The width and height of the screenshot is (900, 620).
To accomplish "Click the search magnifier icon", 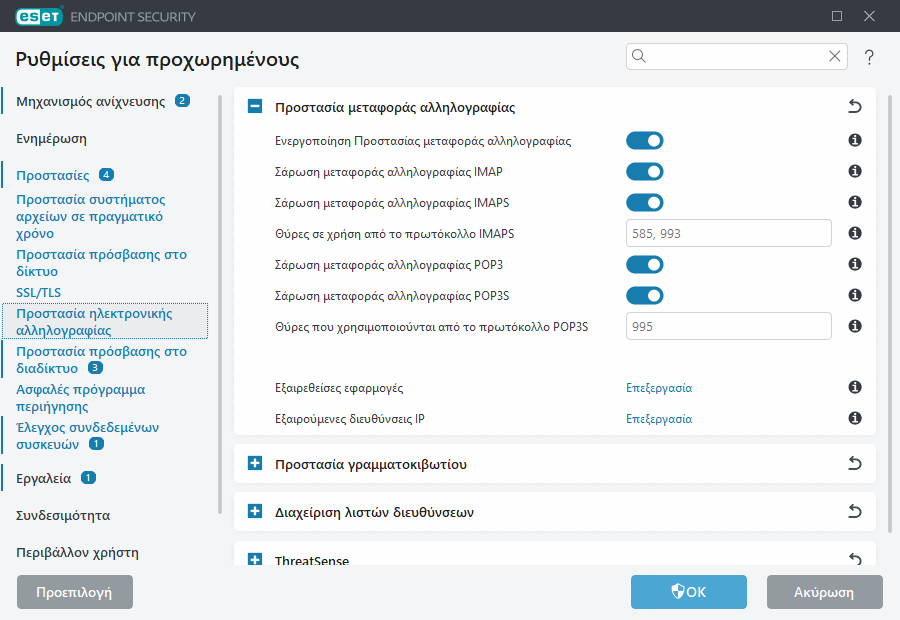I will (x=639, y=56).
